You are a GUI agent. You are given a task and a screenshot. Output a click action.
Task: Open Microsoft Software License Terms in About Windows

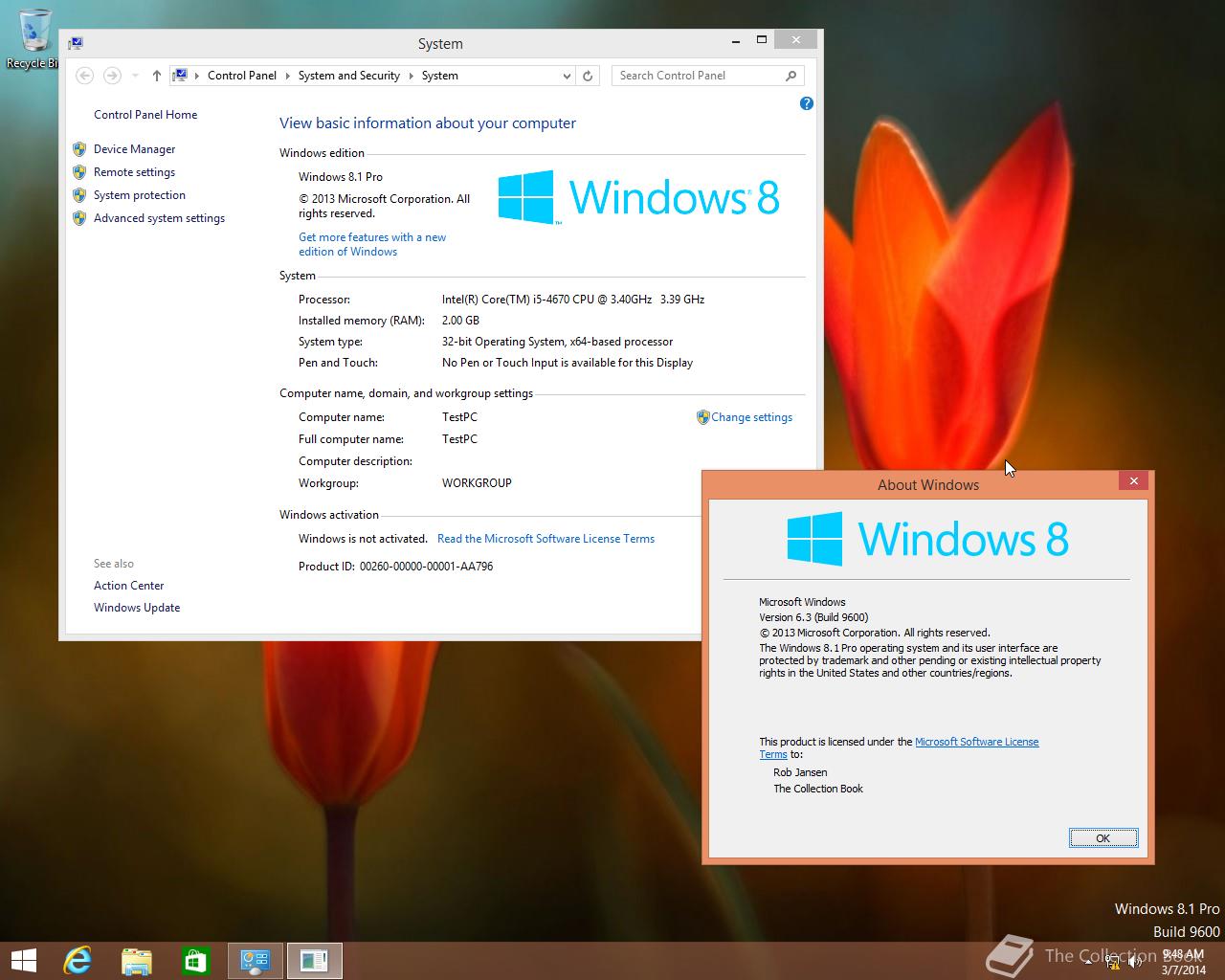[x=976, y=742]
